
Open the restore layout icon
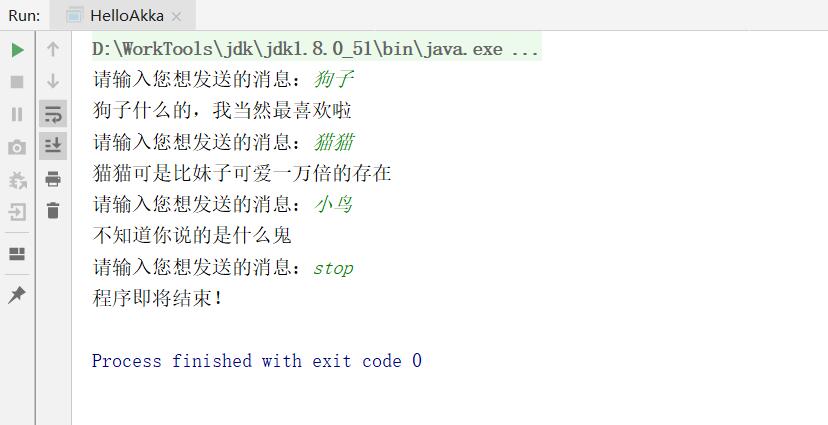click(17, 254)
